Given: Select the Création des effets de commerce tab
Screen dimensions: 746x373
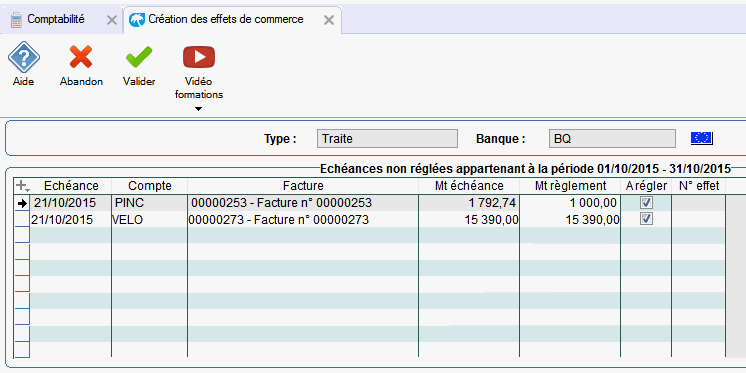Looking at the screenshot, I should [226, 20].
